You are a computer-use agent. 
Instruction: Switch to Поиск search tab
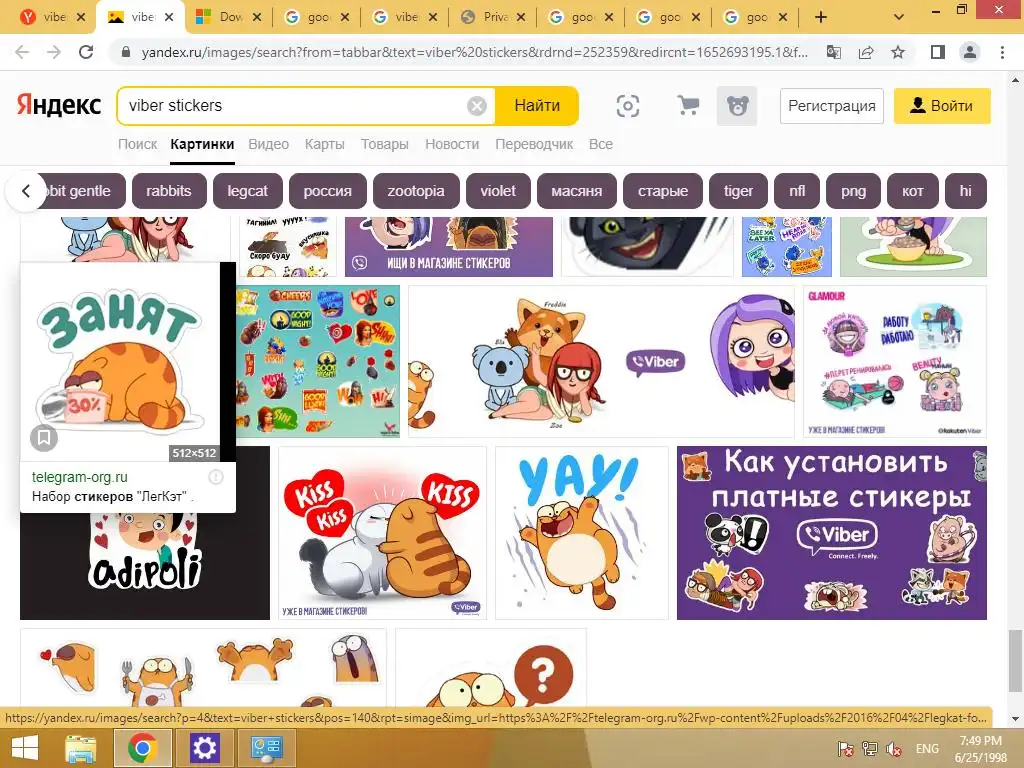click(137, 144)
